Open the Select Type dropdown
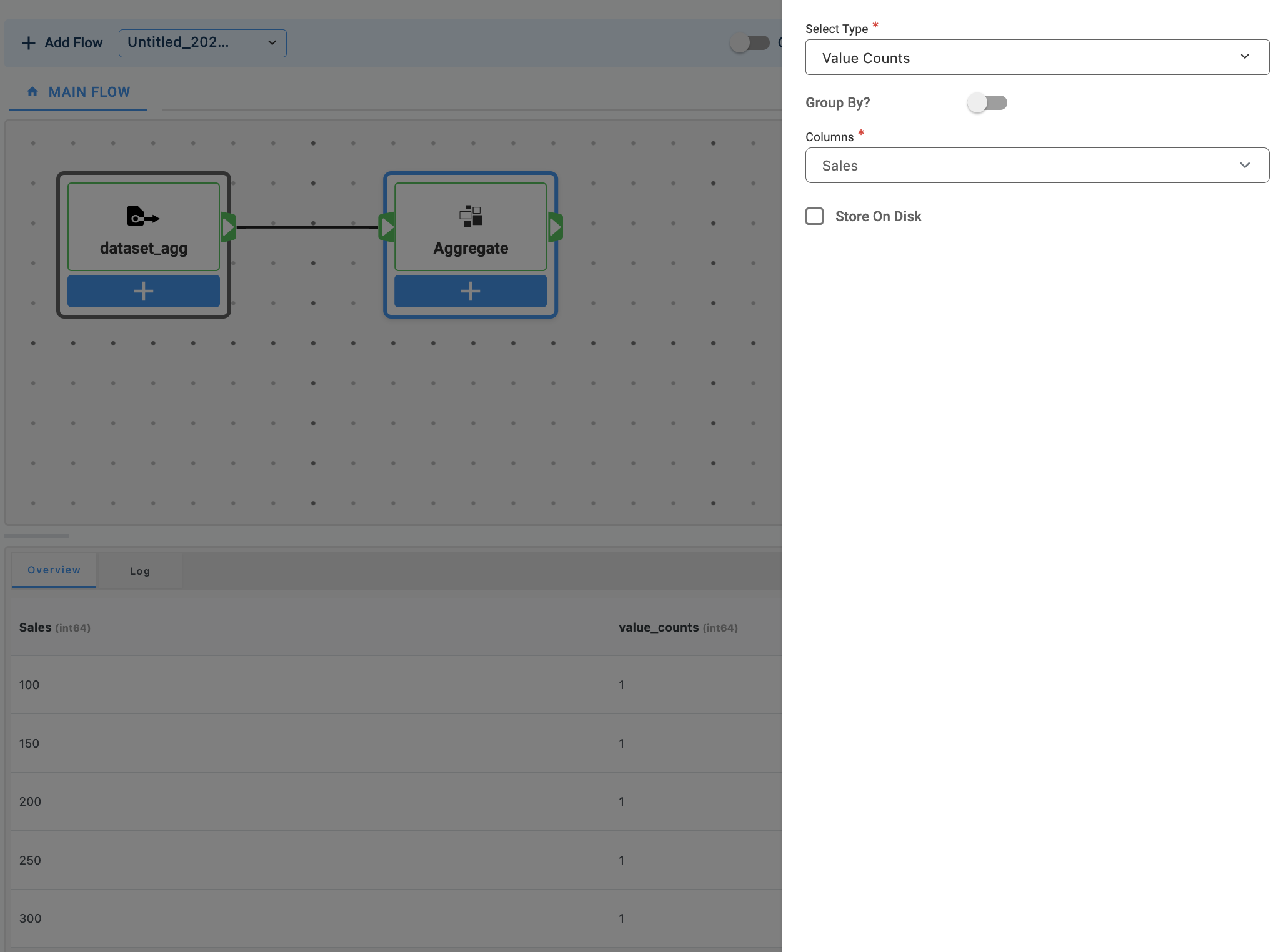 pos(1037,57)
